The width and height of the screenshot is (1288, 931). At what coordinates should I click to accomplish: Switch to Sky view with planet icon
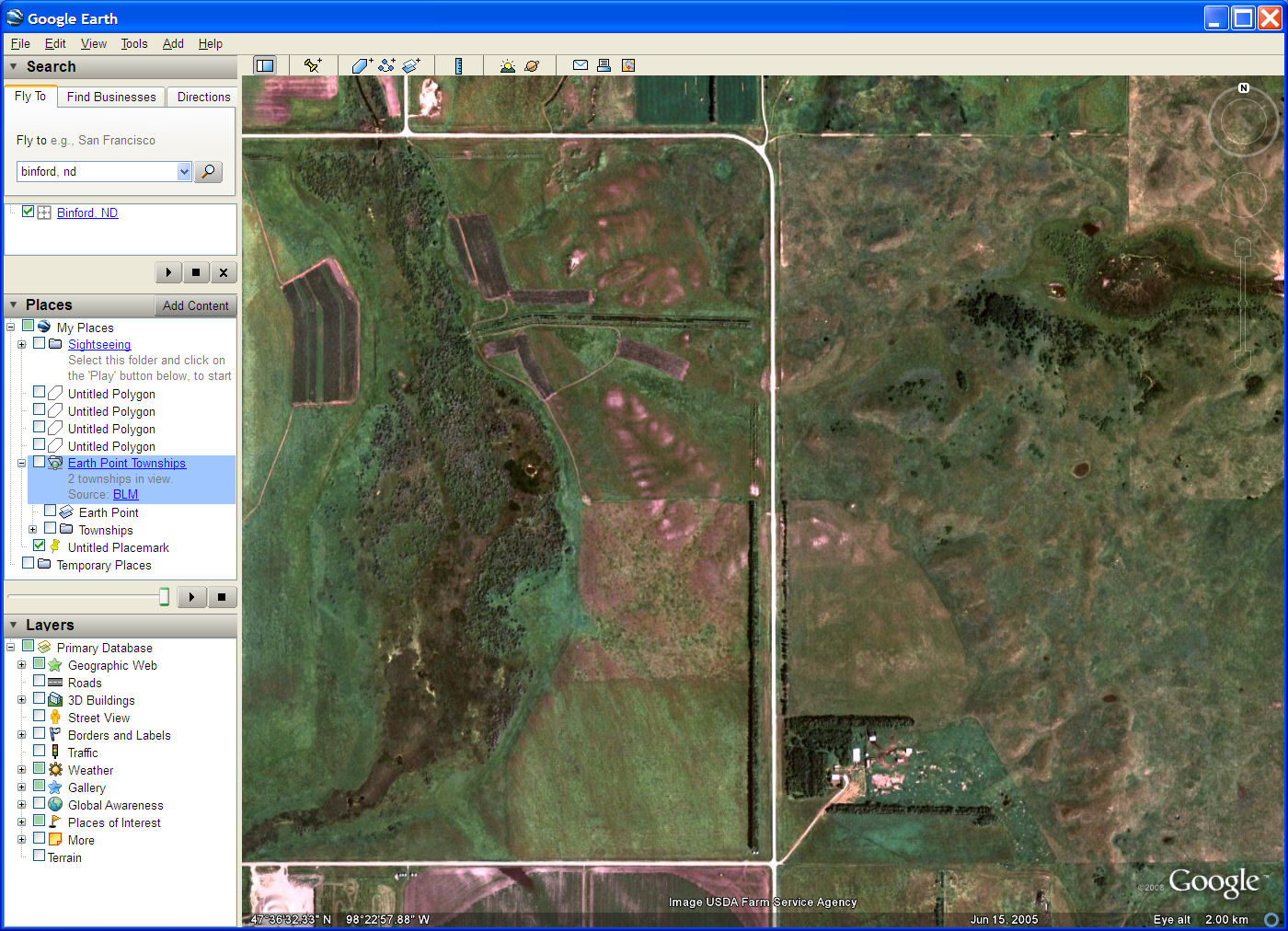click(532, 65)
